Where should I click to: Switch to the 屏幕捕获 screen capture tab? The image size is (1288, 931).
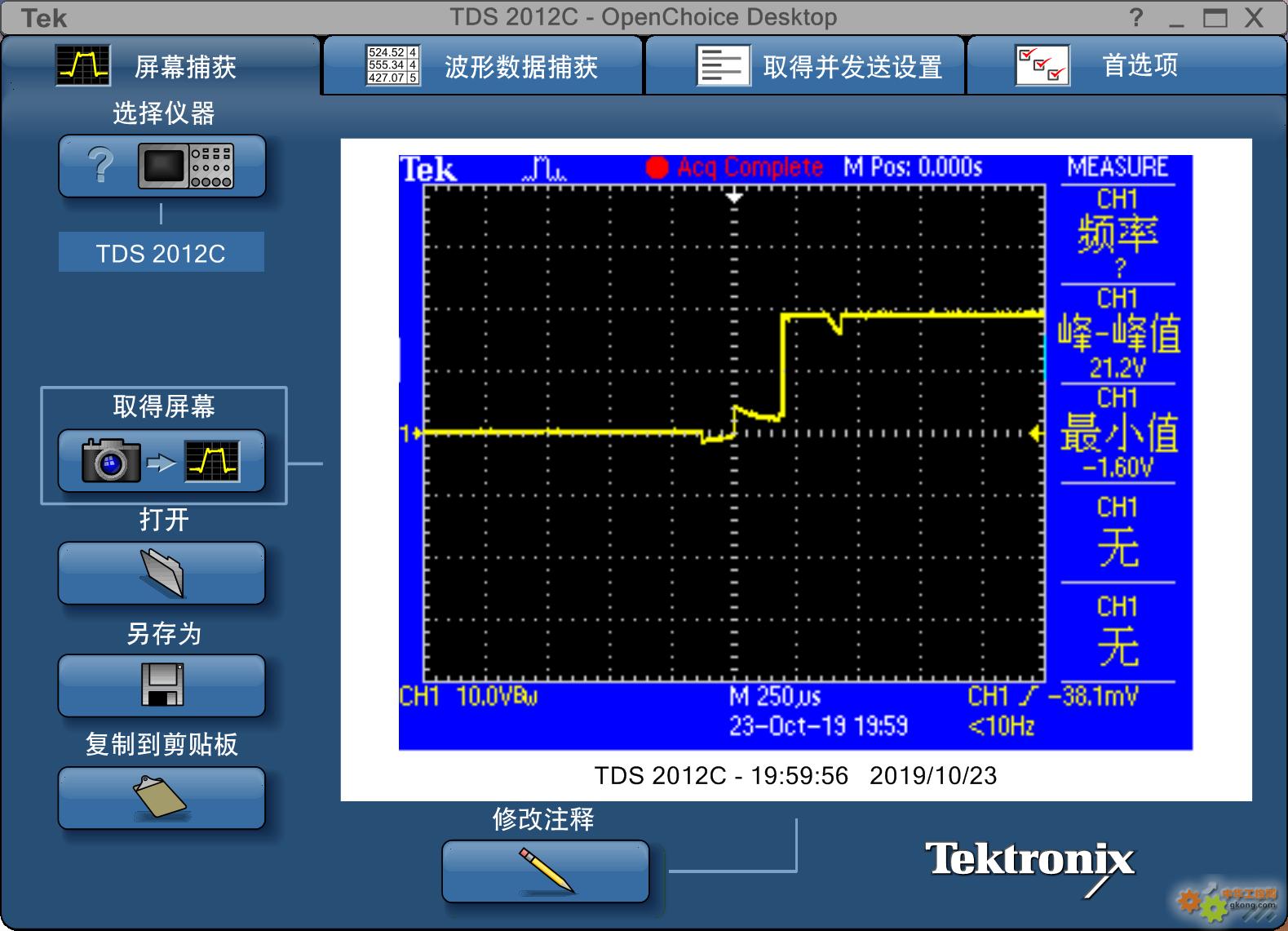pyautogui.click(x=161, y=66)
